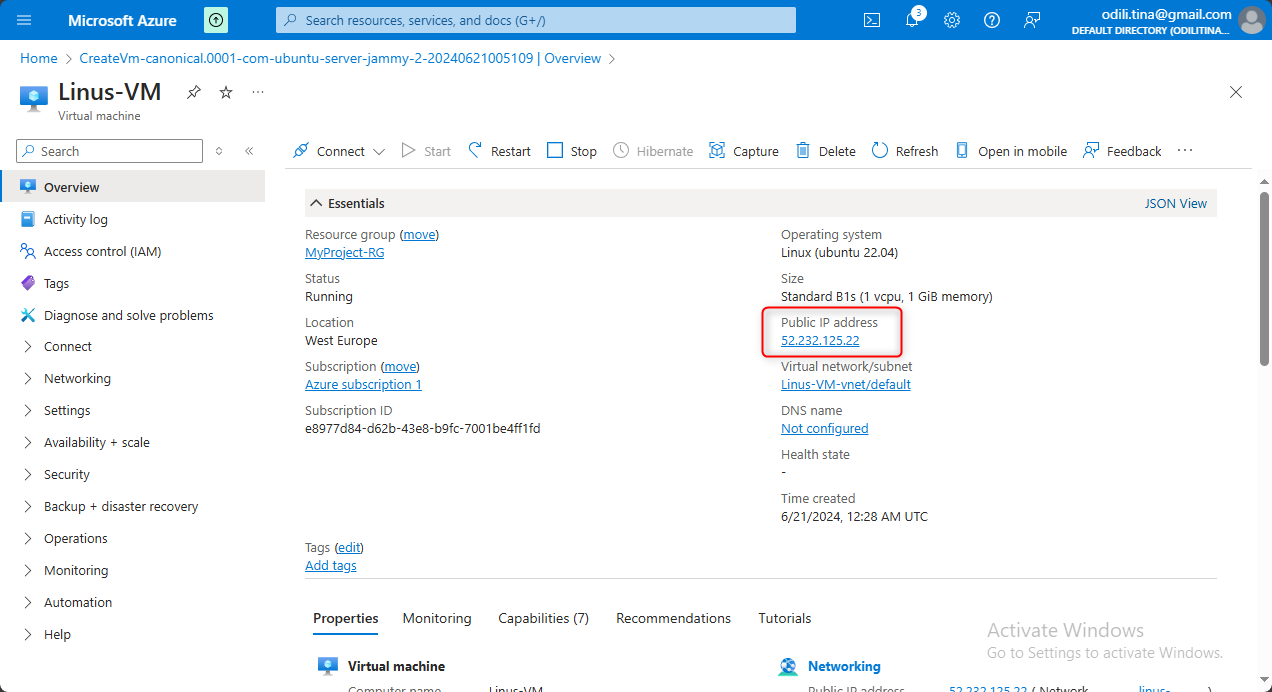
Task: Open the Networking section heading link
Action: tap(844, 666)
